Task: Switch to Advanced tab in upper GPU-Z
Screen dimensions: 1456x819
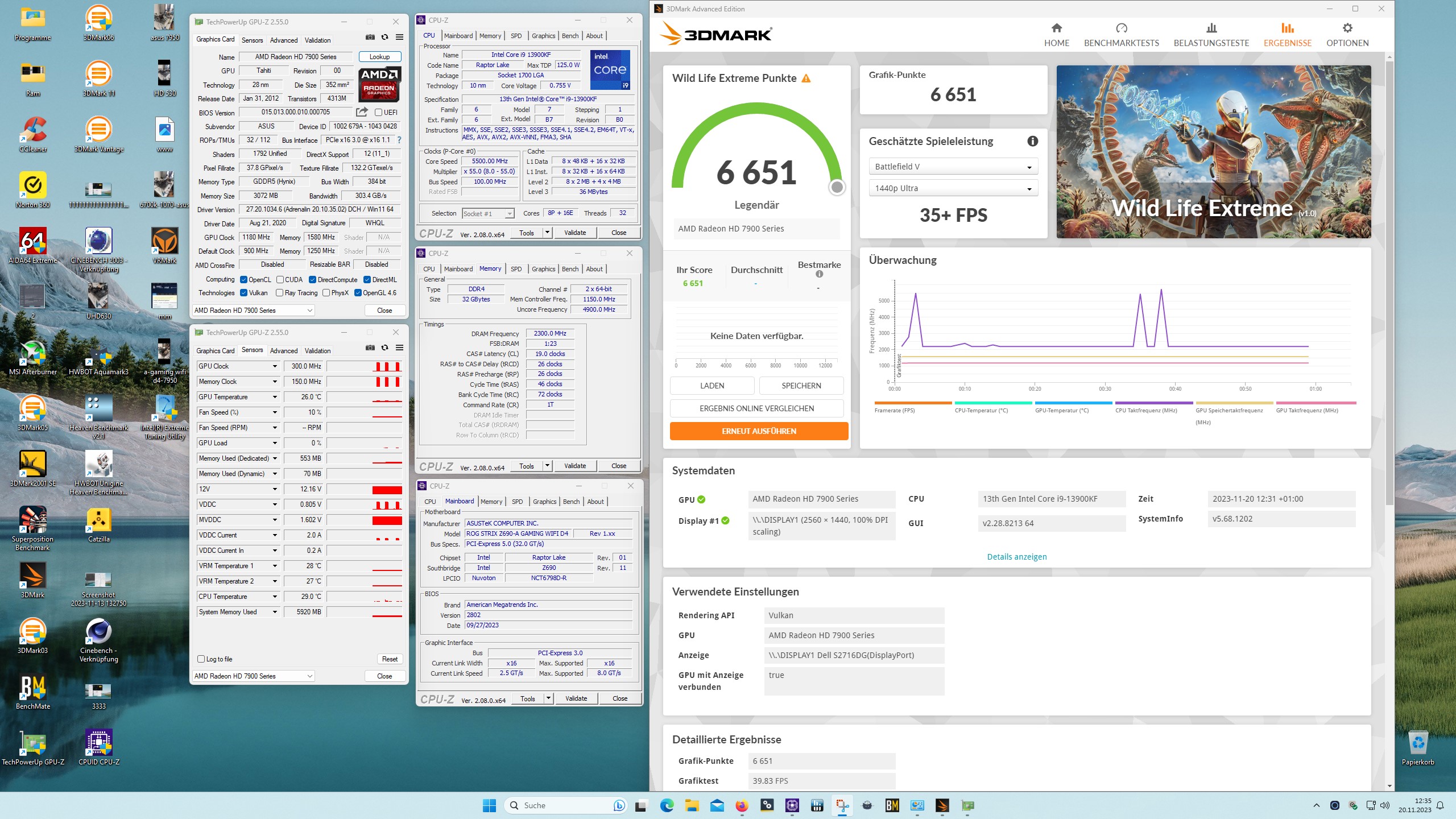Action: click(x=284, y=40)
